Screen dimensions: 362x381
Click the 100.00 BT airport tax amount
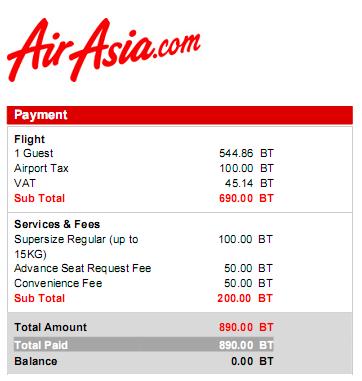pyautogui.click(x=246, y=168)
